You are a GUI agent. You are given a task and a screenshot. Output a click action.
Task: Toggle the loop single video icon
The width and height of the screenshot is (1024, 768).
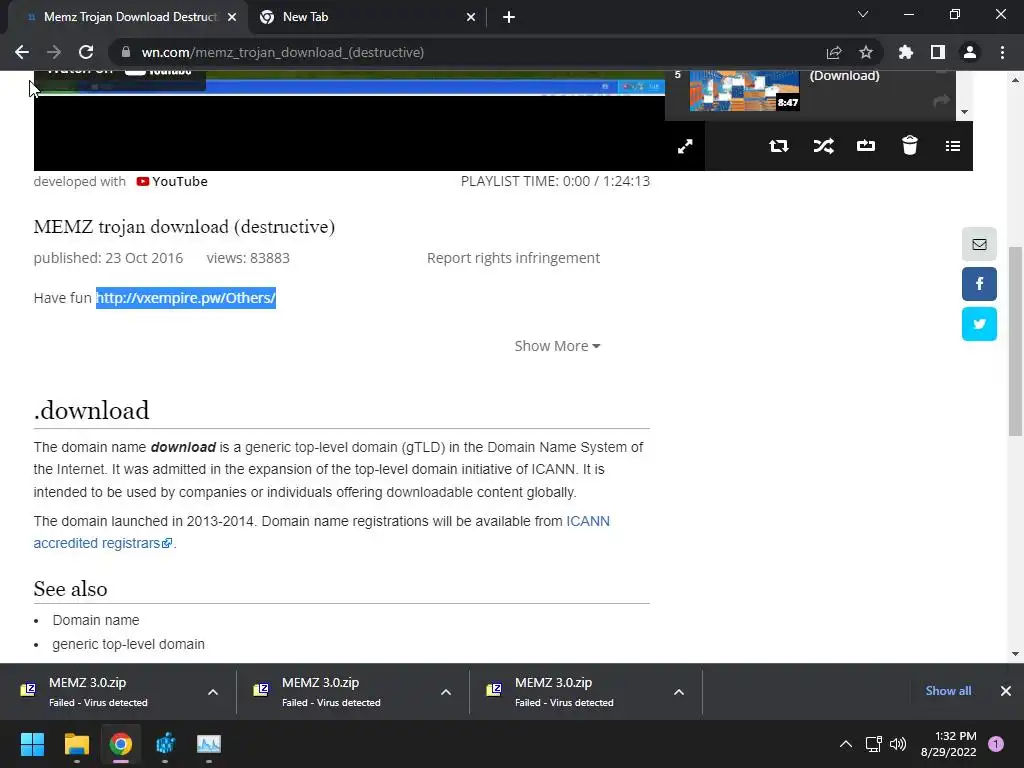coord(866,146)
